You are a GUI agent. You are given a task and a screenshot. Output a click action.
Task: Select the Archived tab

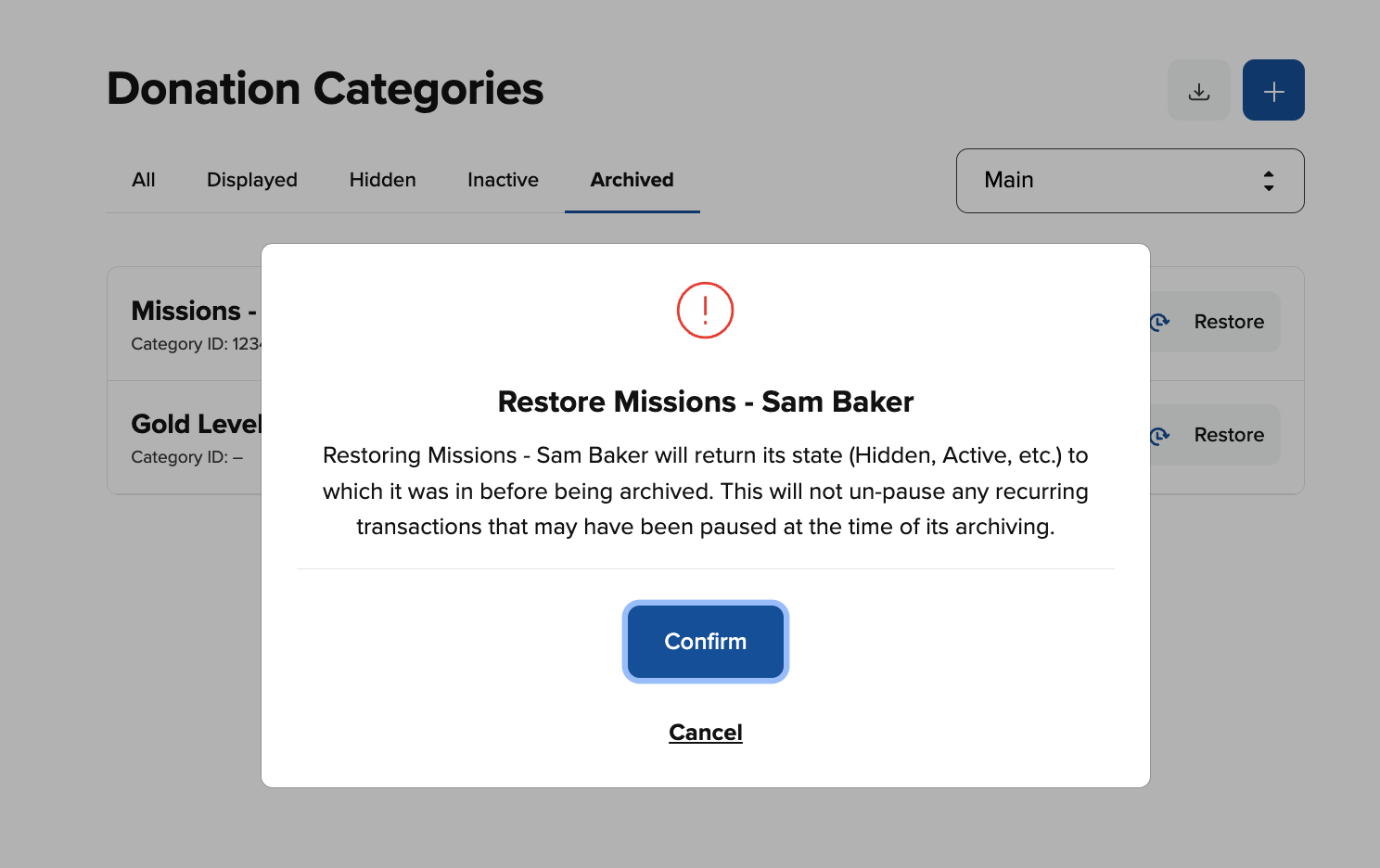click(632, 180)
